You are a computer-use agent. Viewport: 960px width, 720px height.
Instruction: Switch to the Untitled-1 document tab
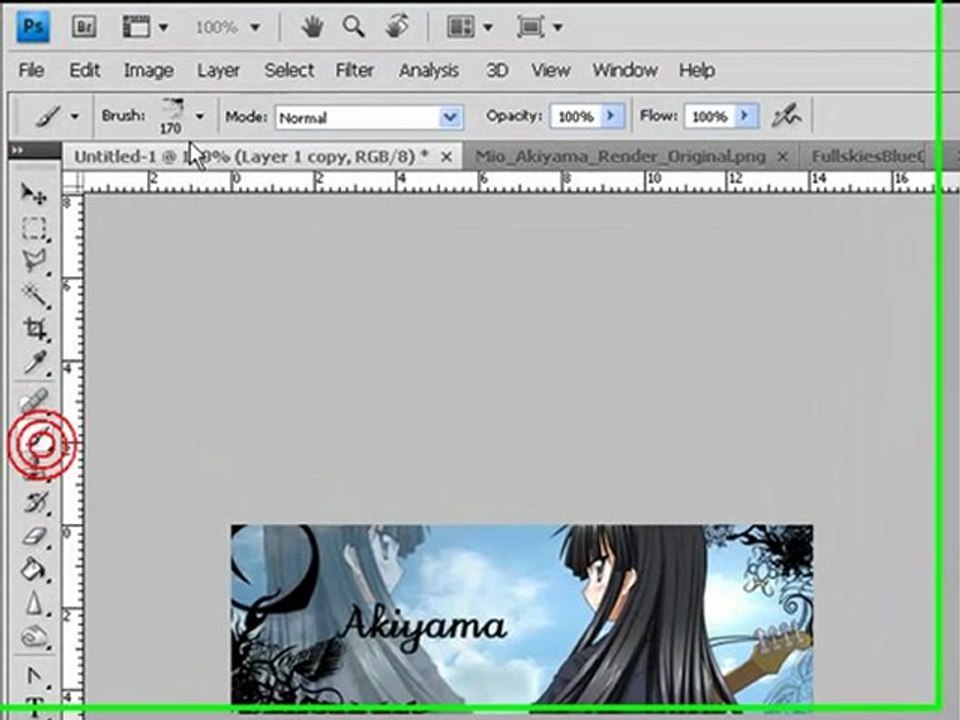[251, 157]
